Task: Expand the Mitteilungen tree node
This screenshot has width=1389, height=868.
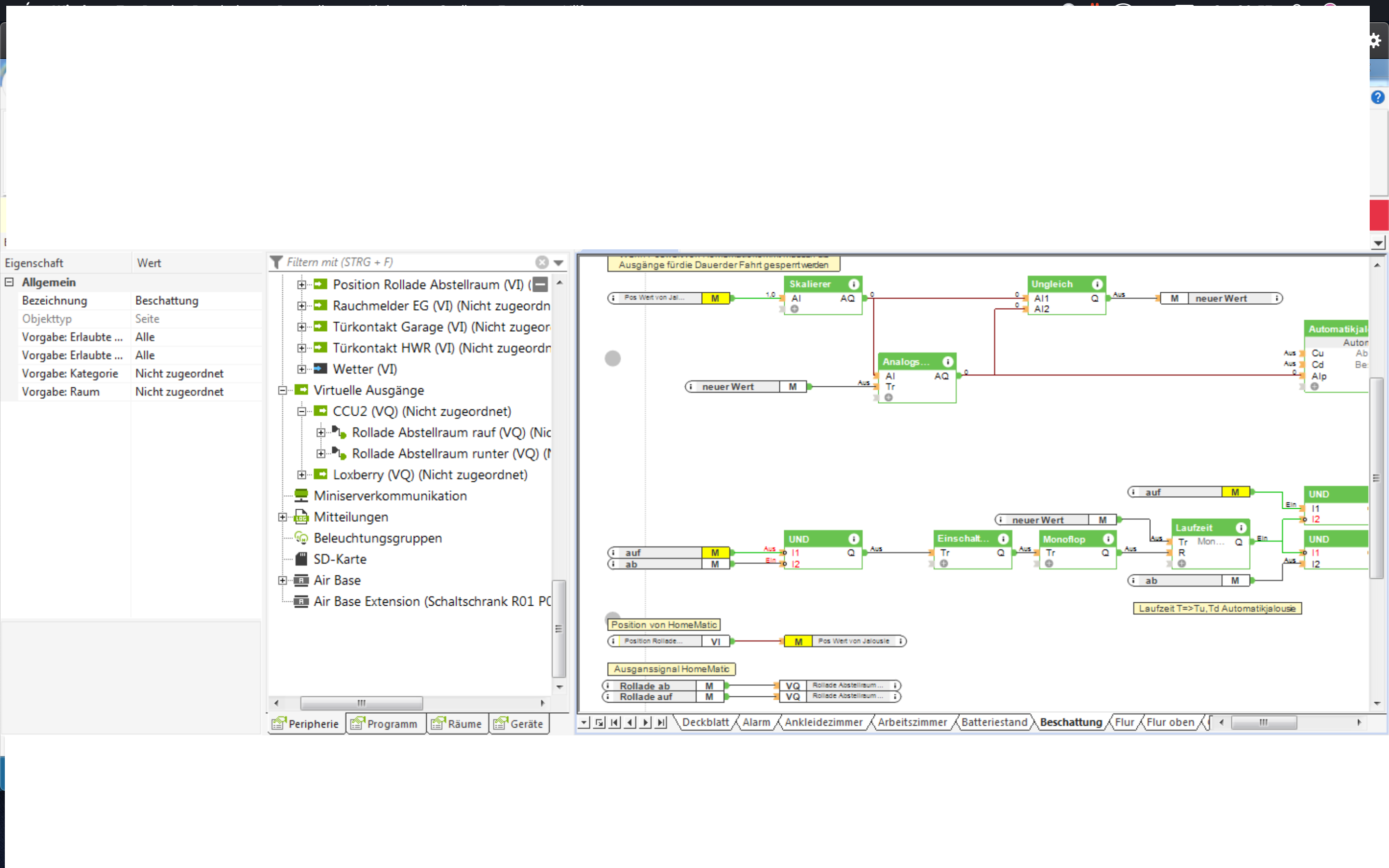Action: (283, 517)
